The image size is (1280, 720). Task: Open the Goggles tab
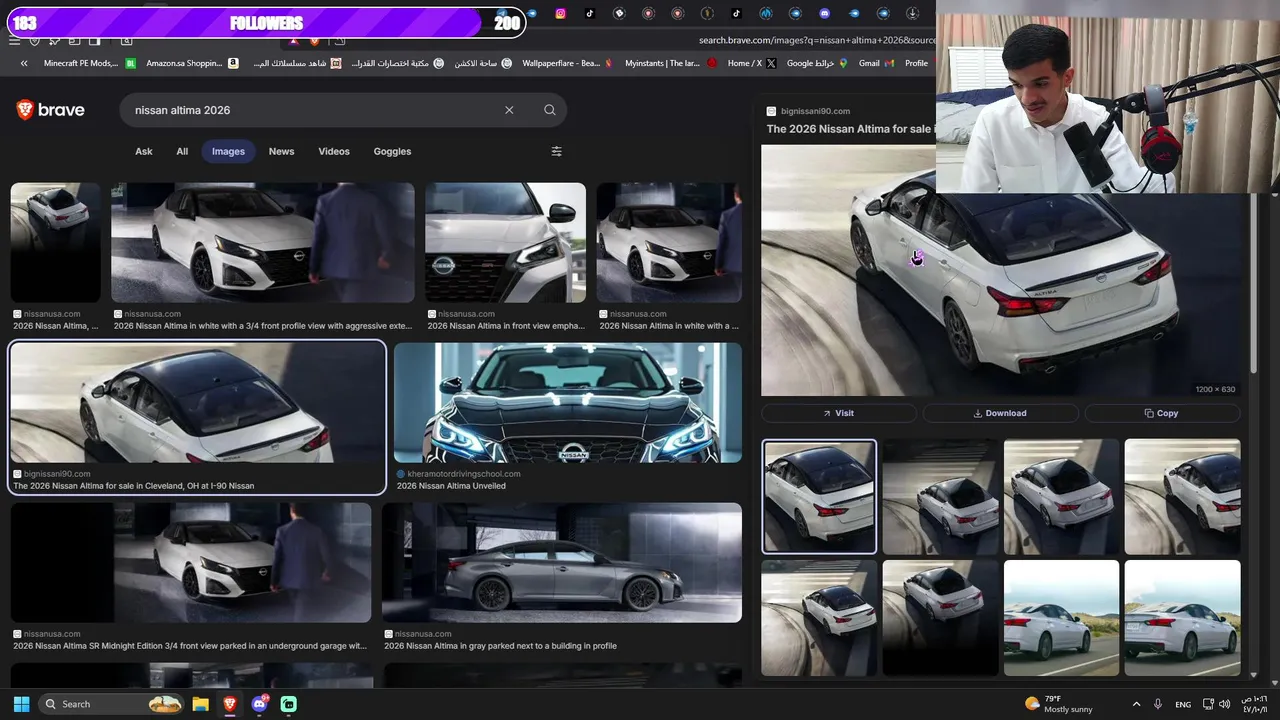point(392,151)
